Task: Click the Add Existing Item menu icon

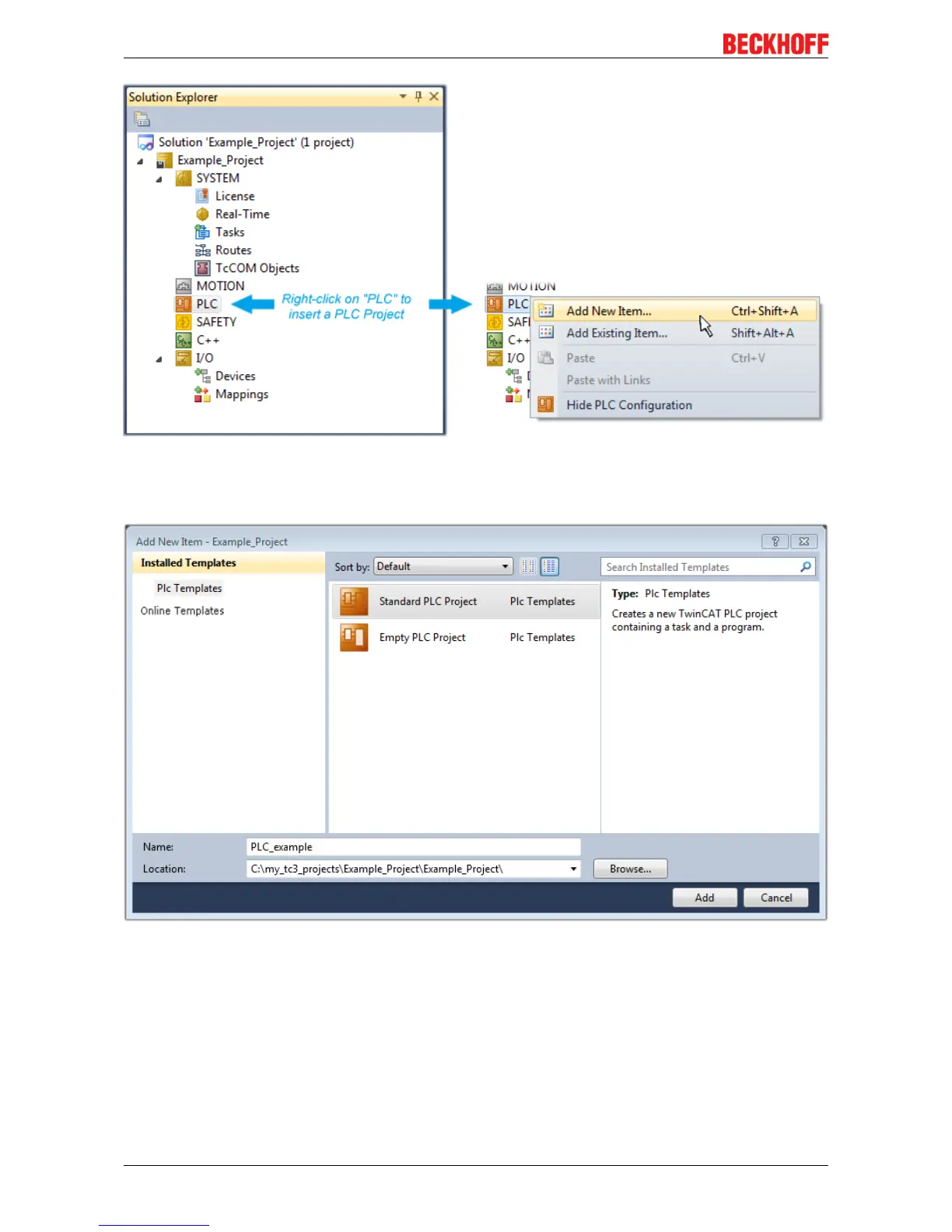Action: tap(546, 333)
